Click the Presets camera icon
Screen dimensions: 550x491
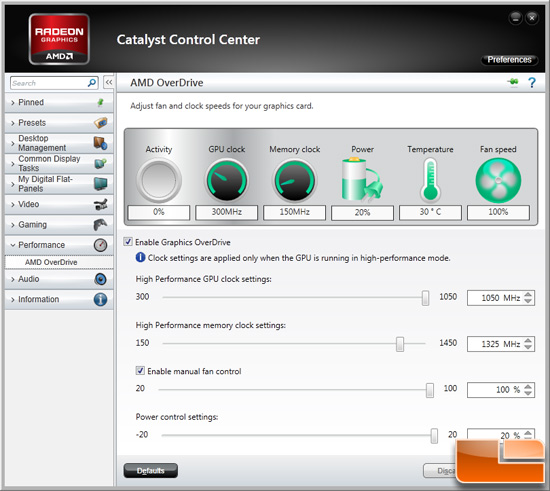click(101, 123)
